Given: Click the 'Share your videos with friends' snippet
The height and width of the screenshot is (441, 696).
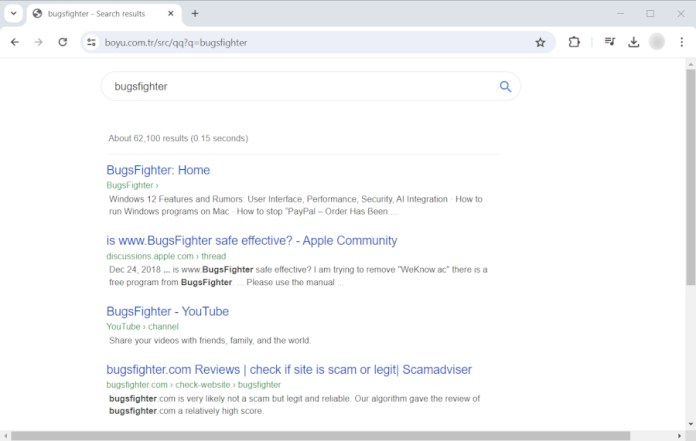Looking at the screenshot, I should tap(210, 340).
